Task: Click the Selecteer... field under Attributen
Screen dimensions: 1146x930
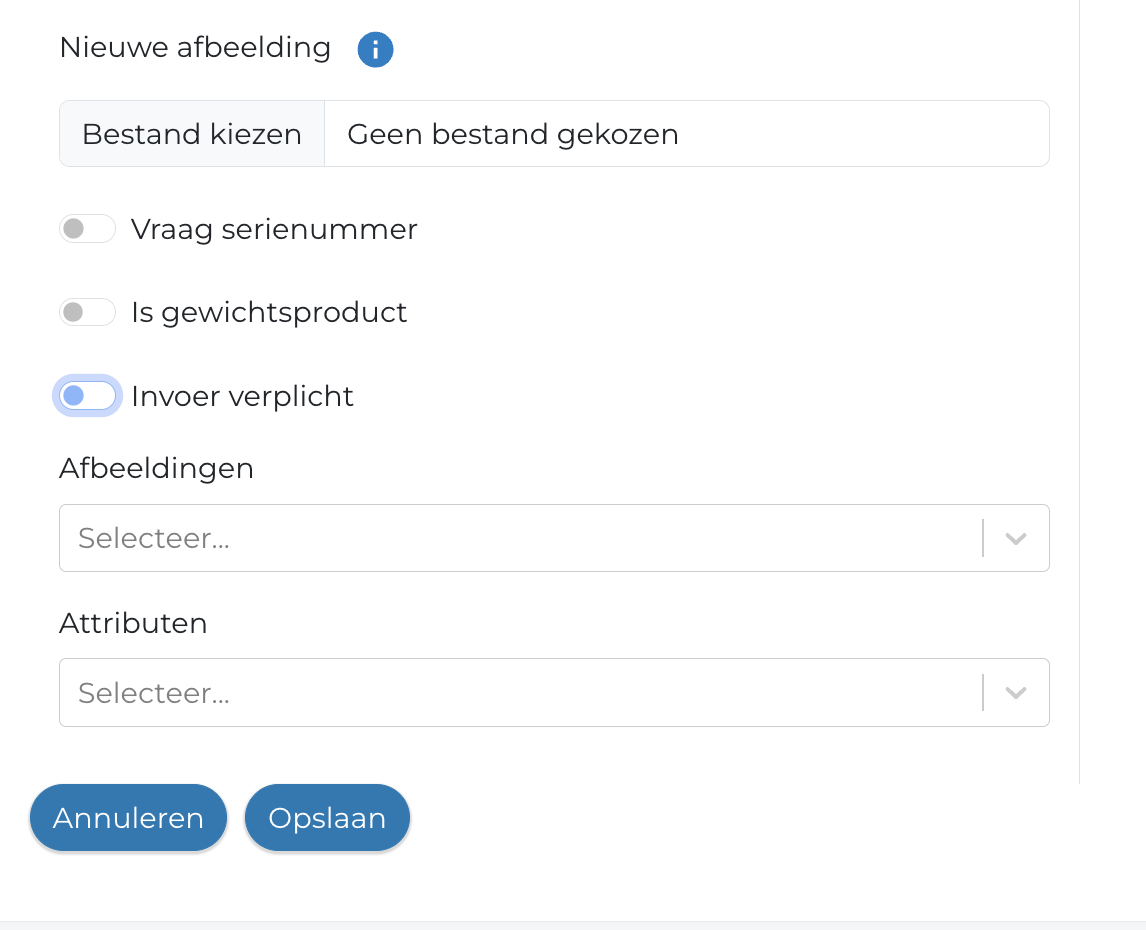Action: 520,693
